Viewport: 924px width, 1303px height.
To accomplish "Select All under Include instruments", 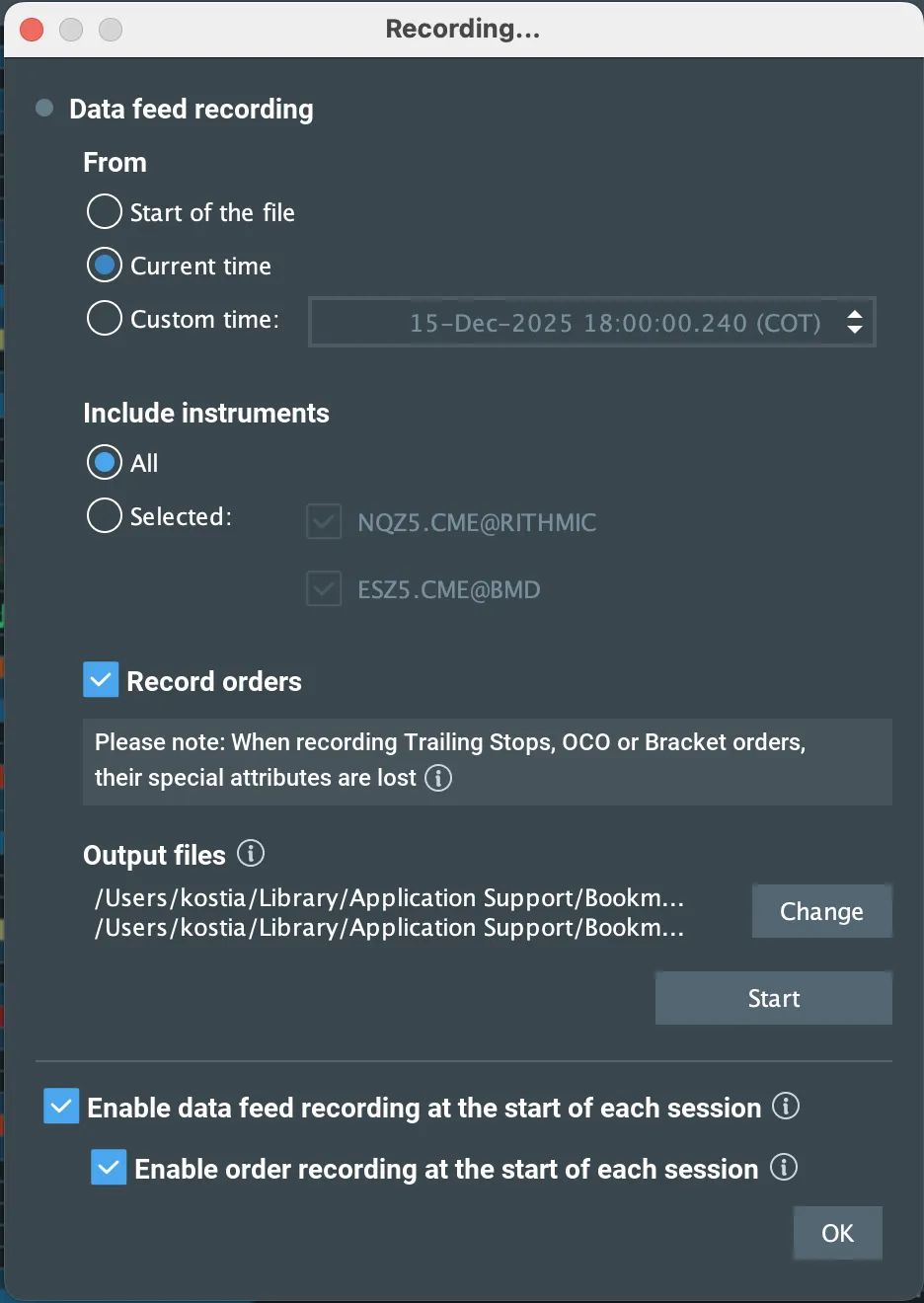I will point(104,462).
